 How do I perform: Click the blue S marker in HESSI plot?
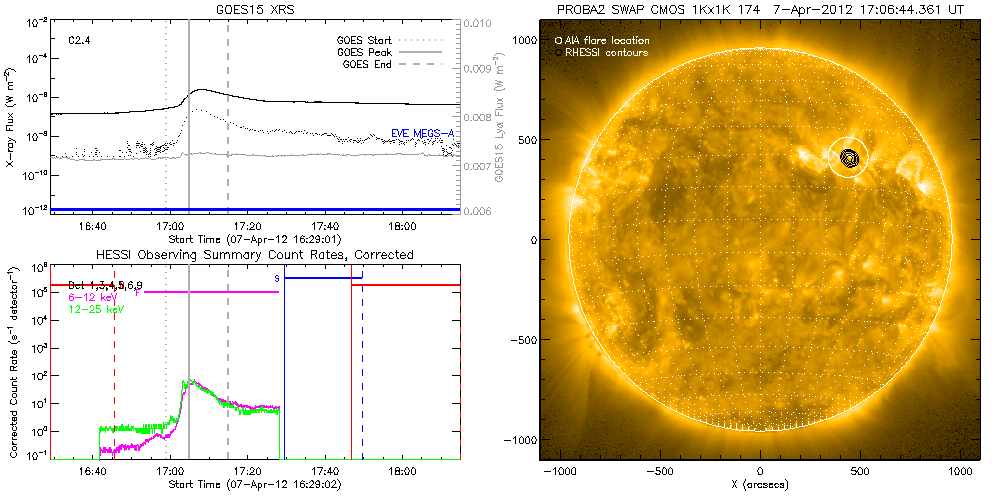pyautogui.click(x=277, y=277)
